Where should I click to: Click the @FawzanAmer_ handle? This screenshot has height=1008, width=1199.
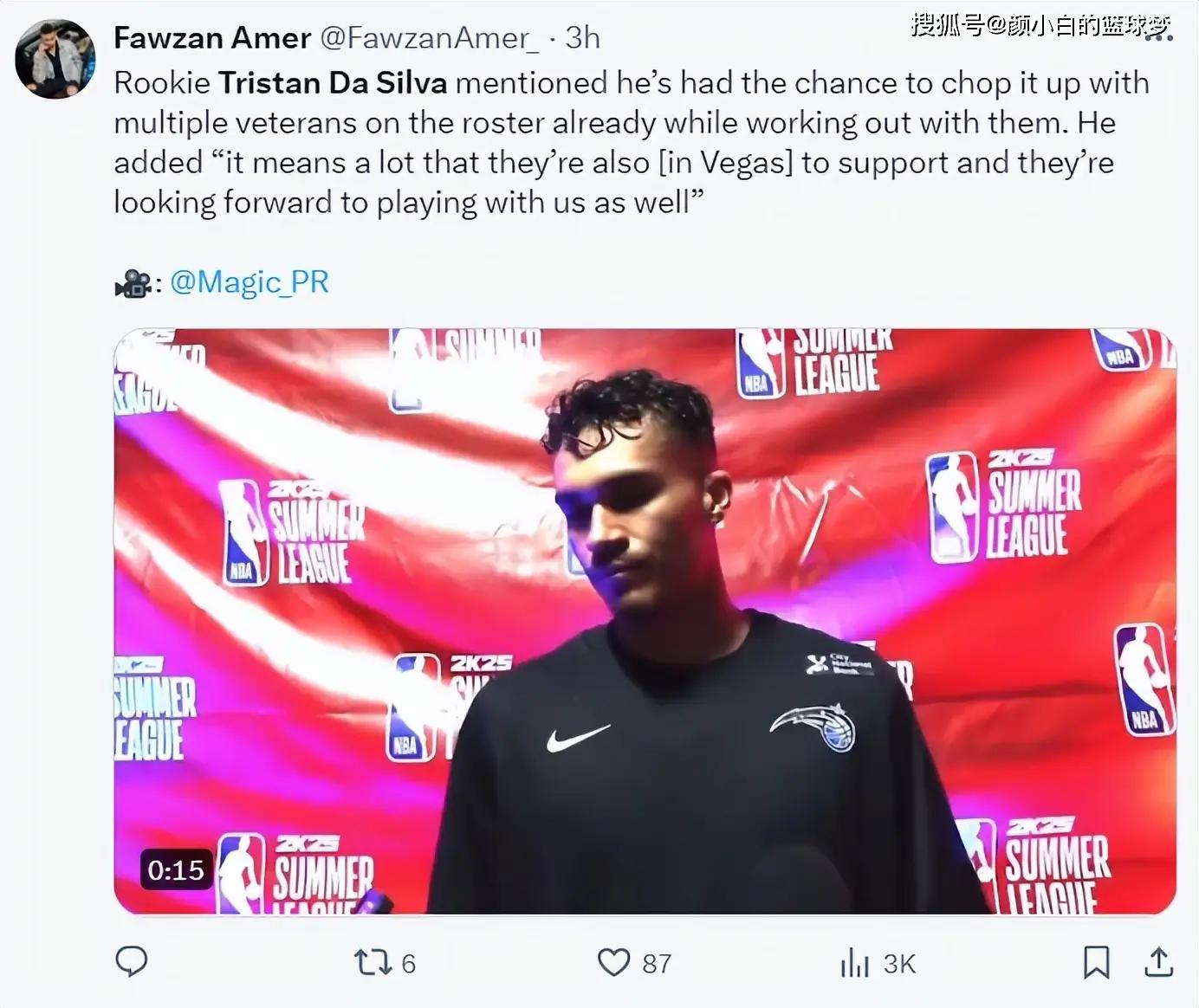[x=430, y=38]
